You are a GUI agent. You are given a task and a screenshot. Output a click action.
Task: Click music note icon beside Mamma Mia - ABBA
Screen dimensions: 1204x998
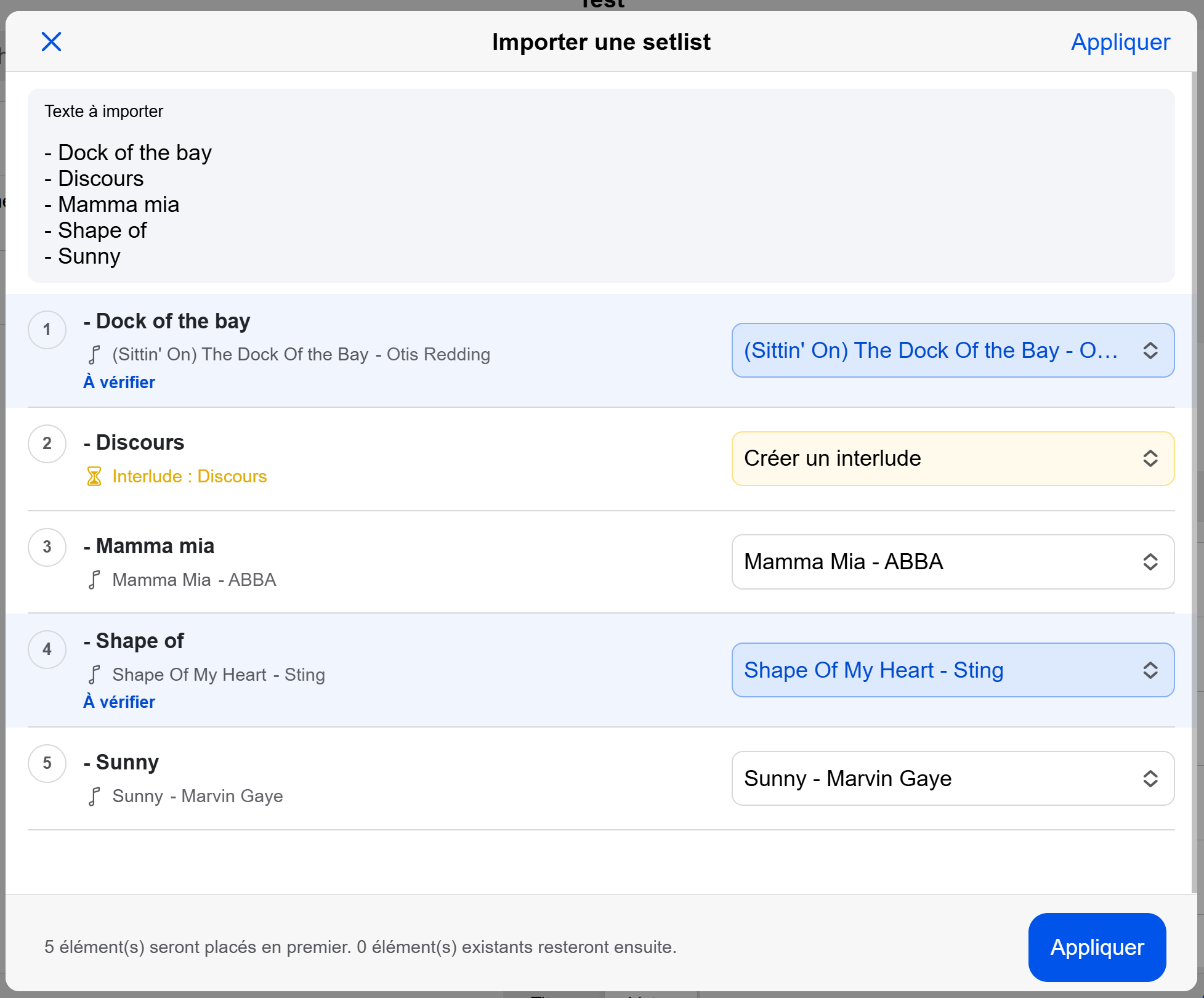click(x=94, y=580)
